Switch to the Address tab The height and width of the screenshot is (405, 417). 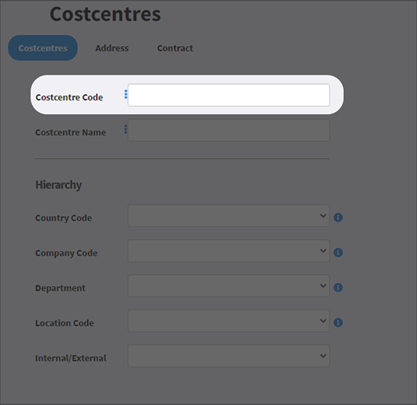pos(112,48)
